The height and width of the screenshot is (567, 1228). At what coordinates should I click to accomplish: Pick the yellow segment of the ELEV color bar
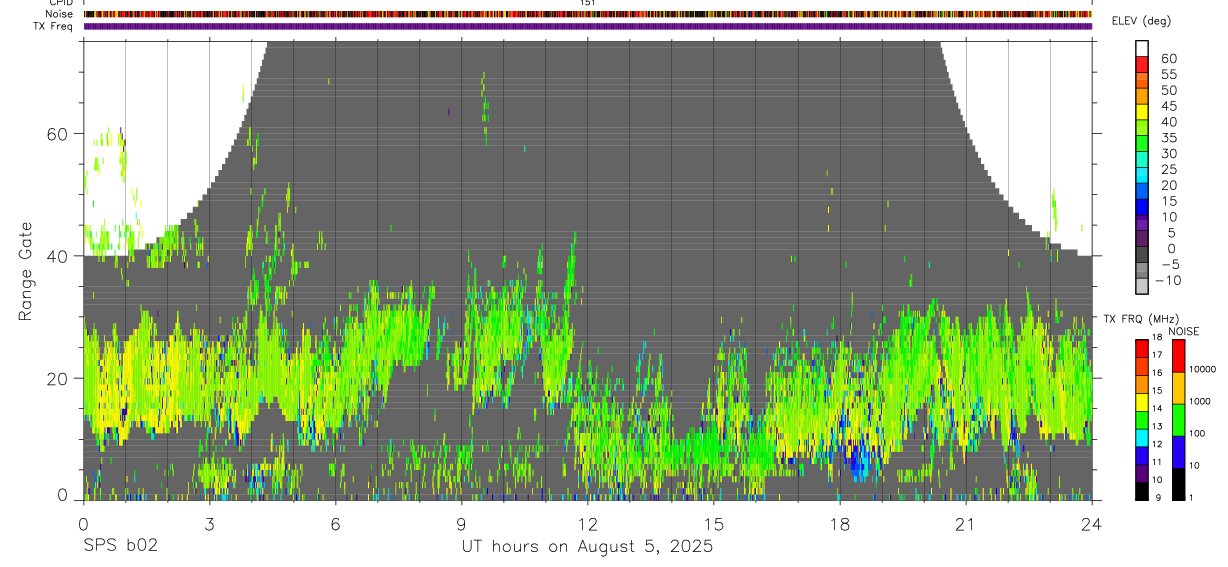[x=1142, y=113]
